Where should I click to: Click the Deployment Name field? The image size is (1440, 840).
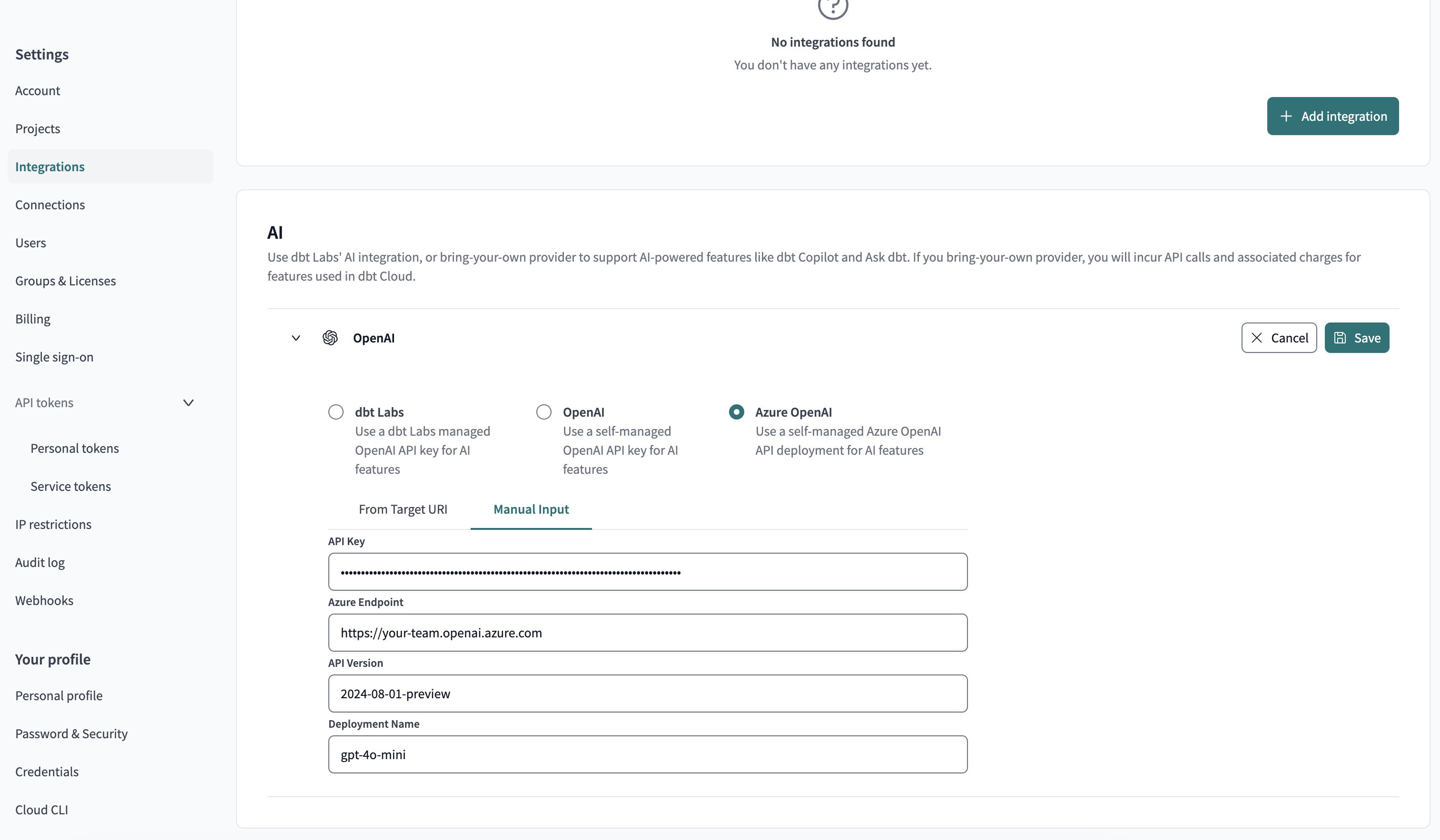click(x=647, y=754)
